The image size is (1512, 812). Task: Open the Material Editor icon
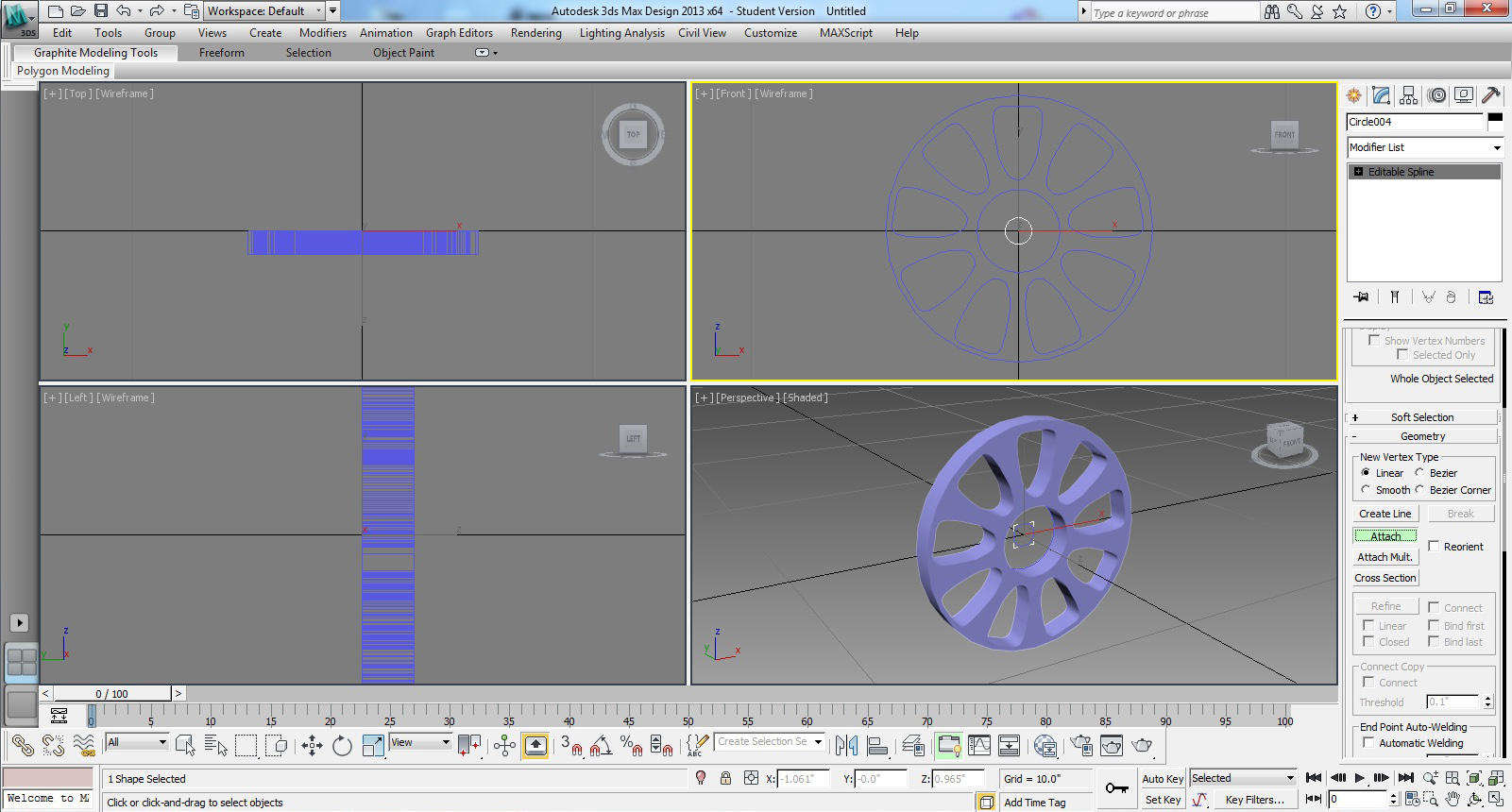pos(1045,746)
